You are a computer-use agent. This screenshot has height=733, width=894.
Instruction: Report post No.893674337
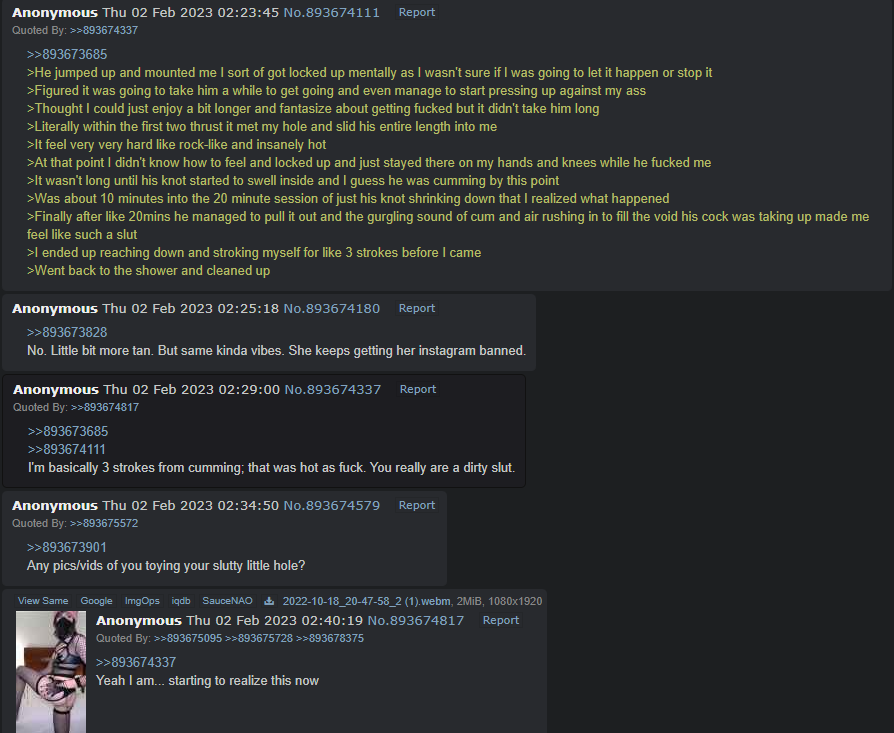click(x=418, y=389)
